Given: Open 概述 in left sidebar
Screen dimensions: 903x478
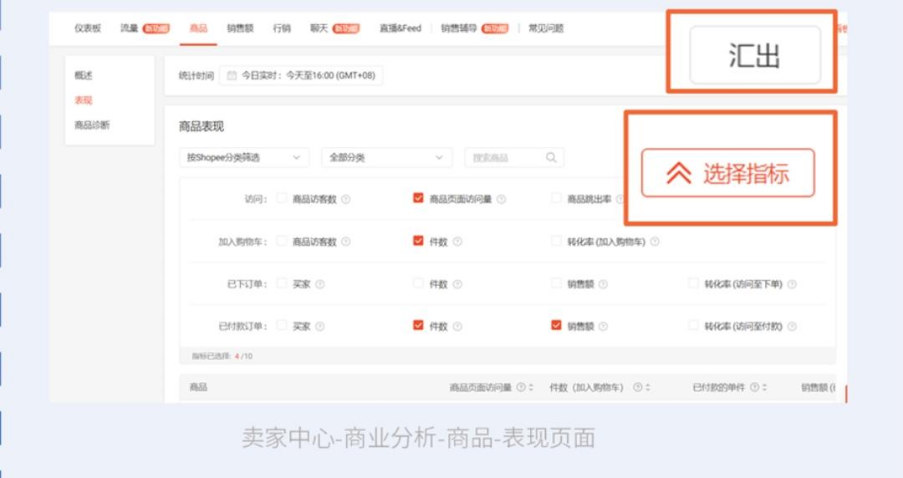Looking at the screenshot, I should tap(84, 75).
